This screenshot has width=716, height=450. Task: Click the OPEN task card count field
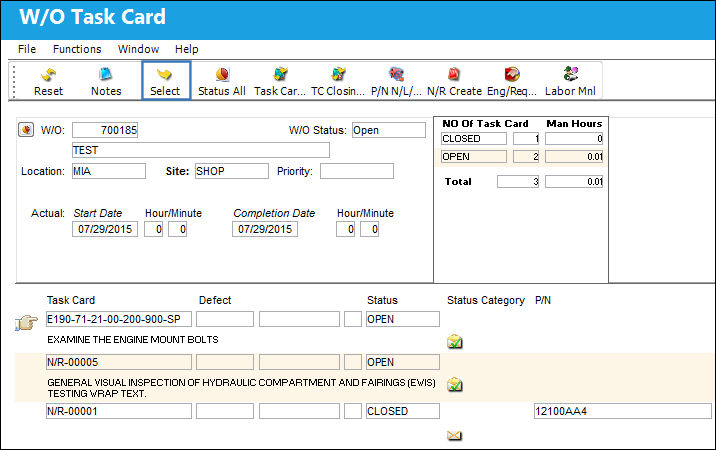[x=526, y=157]
